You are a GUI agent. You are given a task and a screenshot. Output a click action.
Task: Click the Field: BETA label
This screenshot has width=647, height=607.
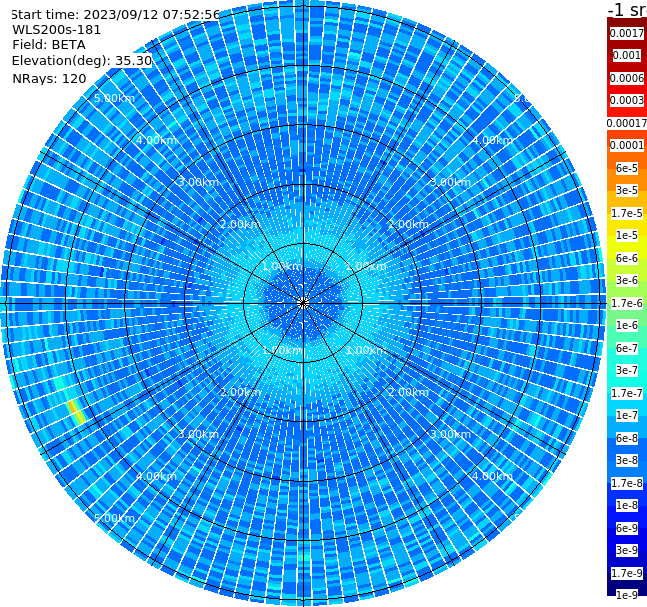(49, 45)
